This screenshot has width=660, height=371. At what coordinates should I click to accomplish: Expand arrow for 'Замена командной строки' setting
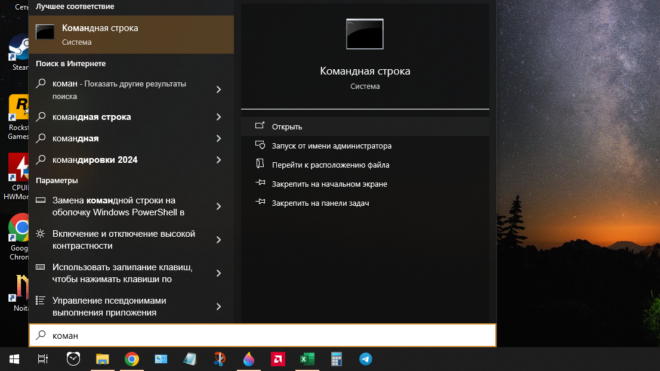click(x=218, y=206)
